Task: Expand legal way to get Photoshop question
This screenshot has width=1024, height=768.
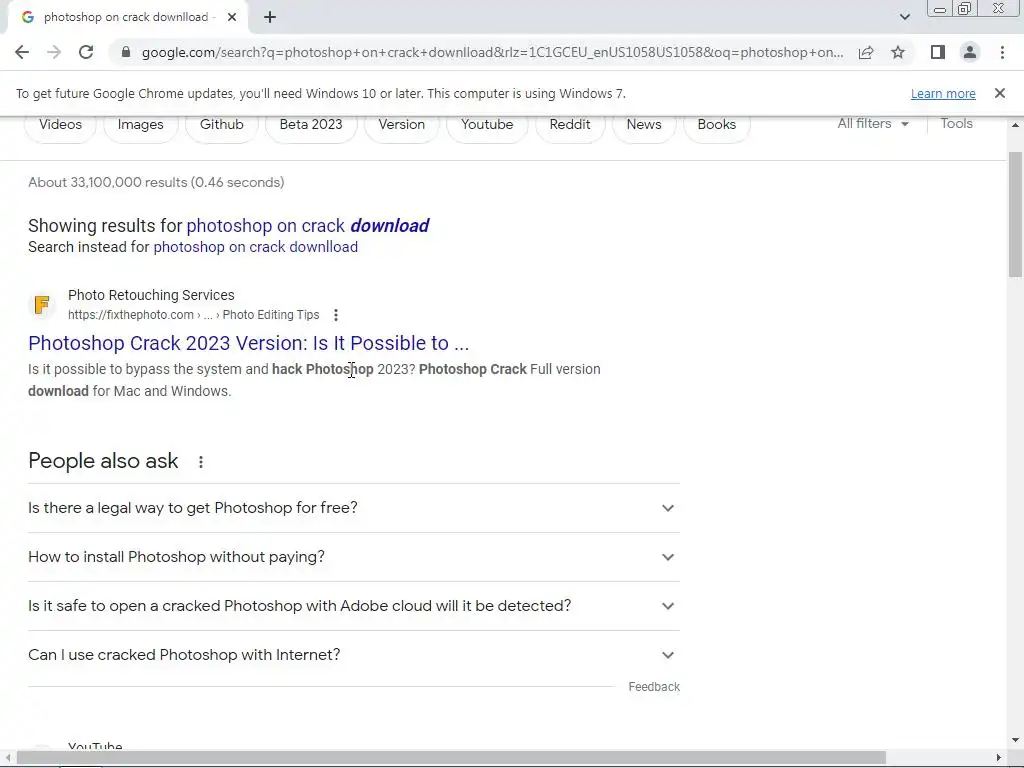Action: [354, 508]
